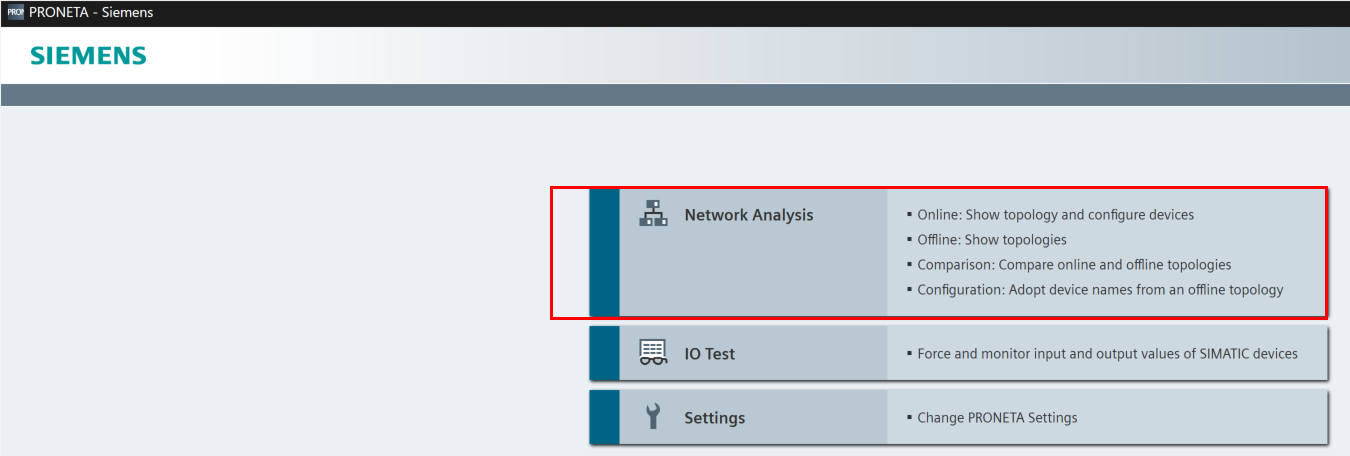Viewport: 1350px width, 456px height.
Task: Click the Network Analysis topology icon
Action: click(653, 213)
